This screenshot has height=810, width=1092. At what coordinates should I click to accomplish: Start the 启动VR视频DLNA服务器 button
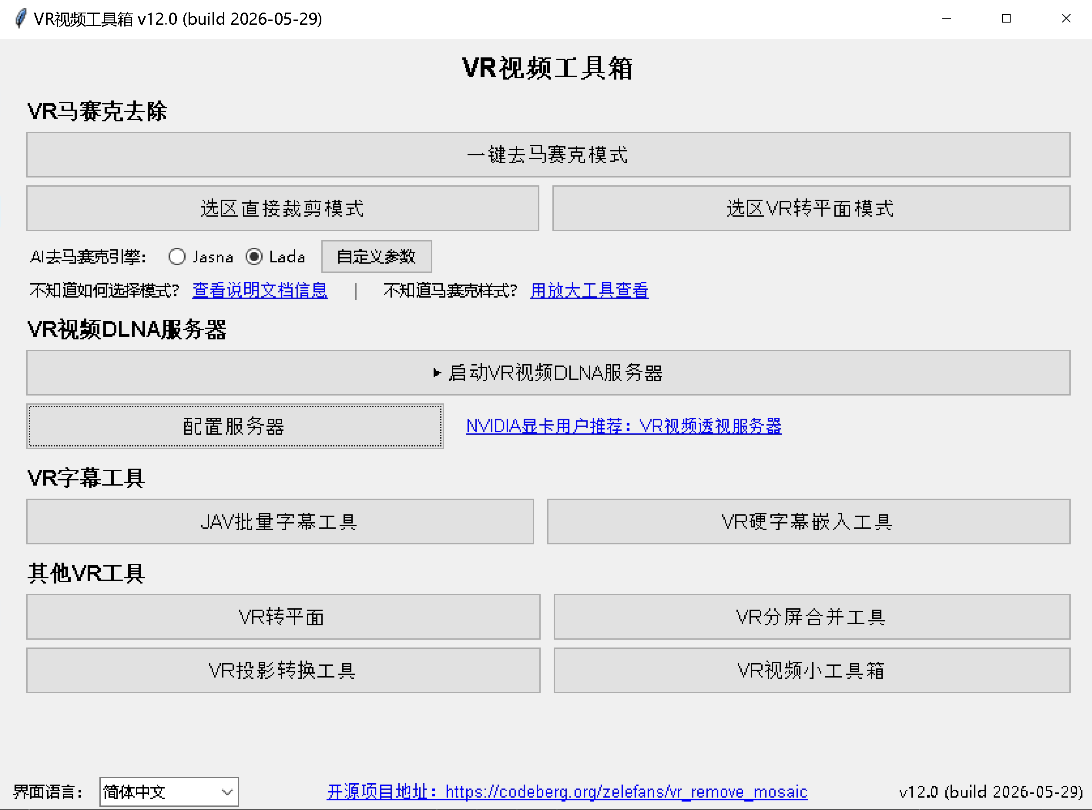coord(548,373)
